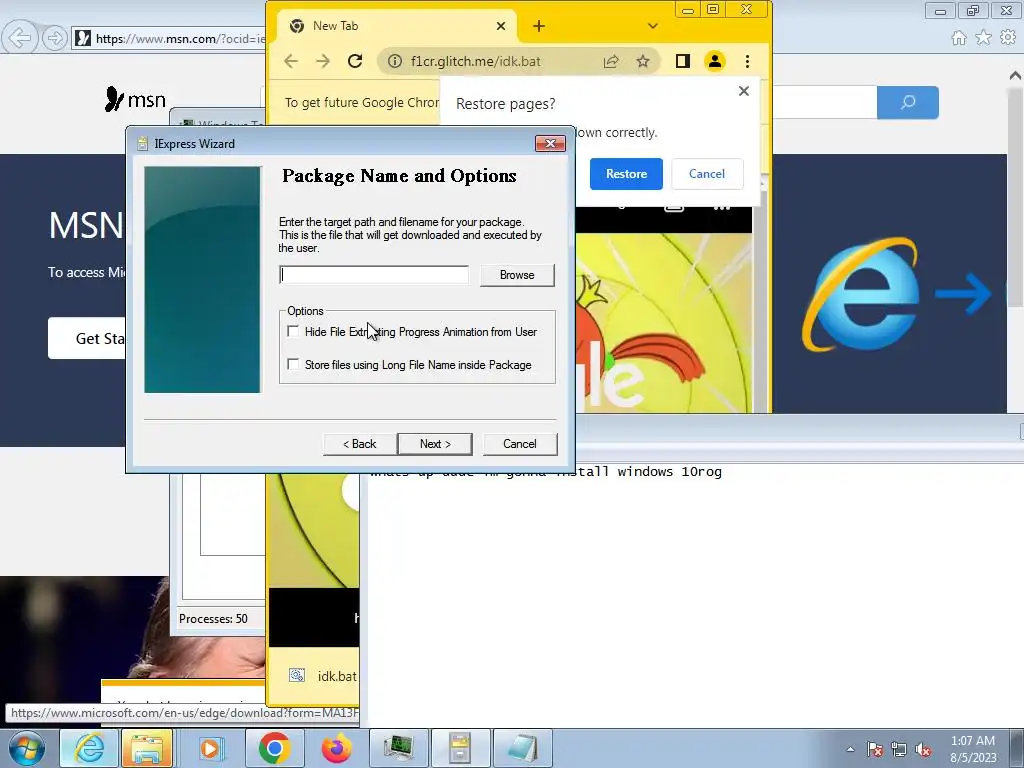Click Processes: 50 in Task Manager status bar
The height and width of the screenshot is (768, 1024).
click(x=214, y=618)
